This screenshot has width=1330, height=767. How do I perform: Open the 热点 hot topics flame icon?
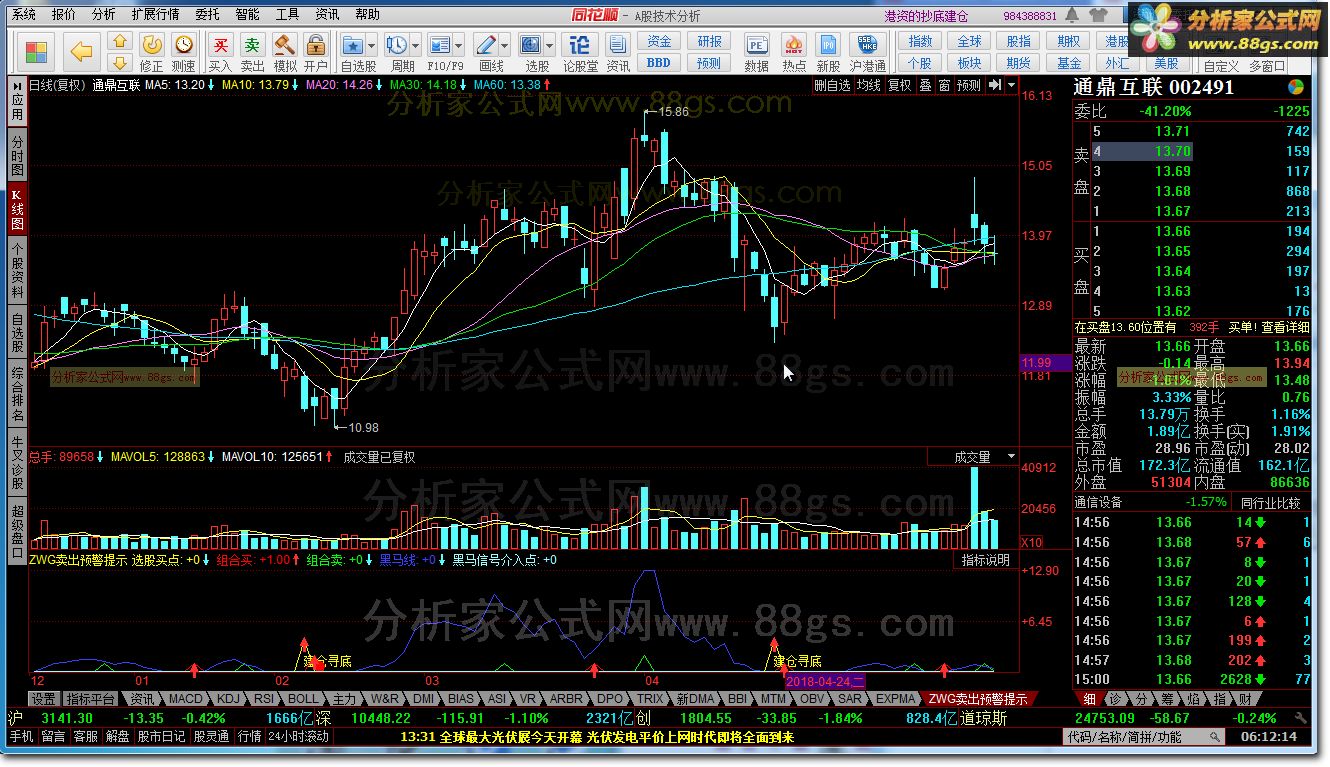794,45
